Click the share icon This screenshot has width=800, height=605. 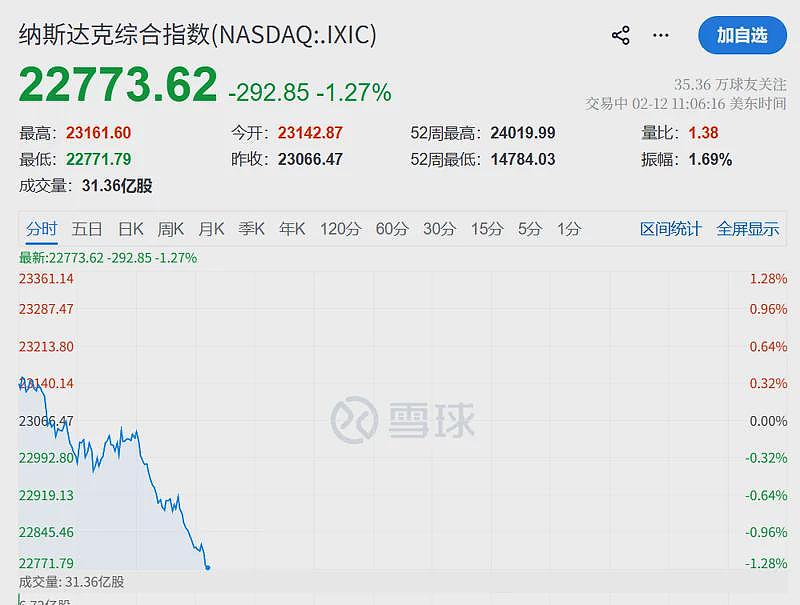tap(620, 36)
